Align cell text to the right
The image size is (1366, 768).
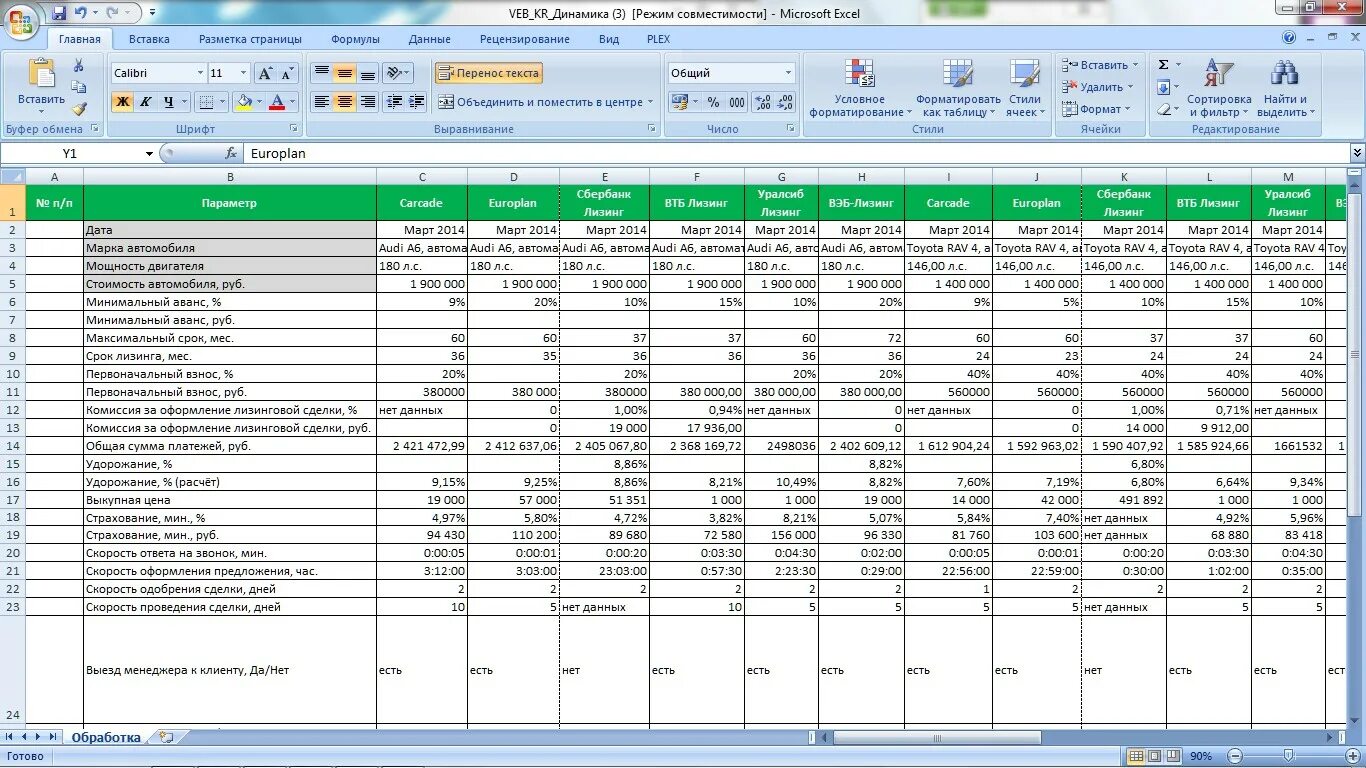(x=367, y=102)
